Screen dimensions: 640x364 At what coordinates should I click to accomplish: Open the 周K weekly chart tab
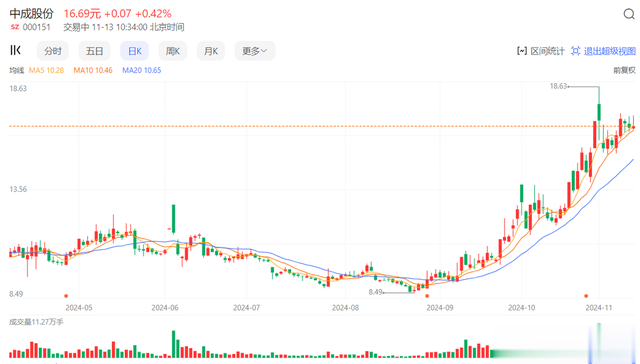[x=173, y=51]
